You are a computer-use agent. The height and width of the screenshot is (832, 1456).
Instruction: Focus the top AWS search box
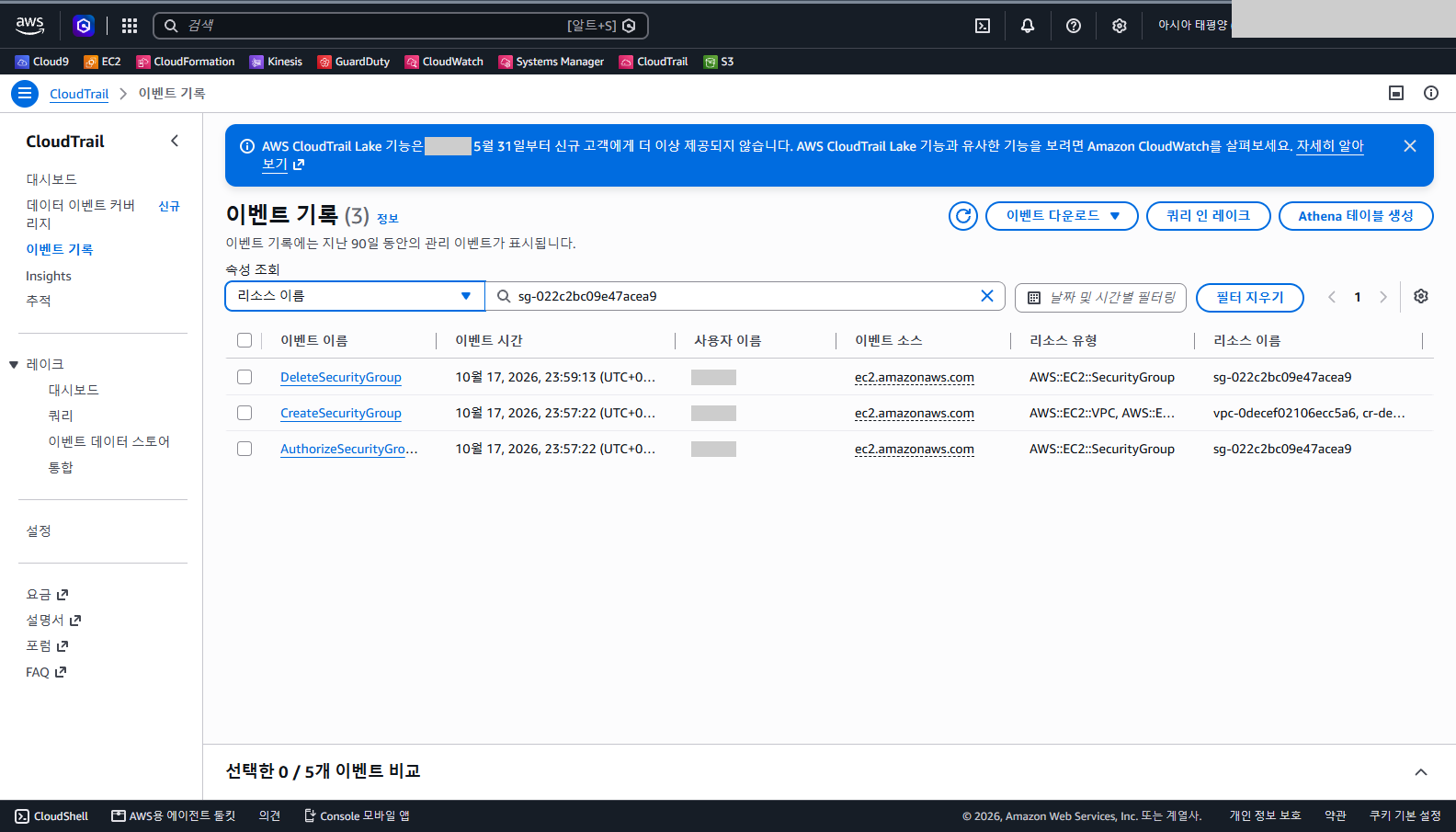401,26
